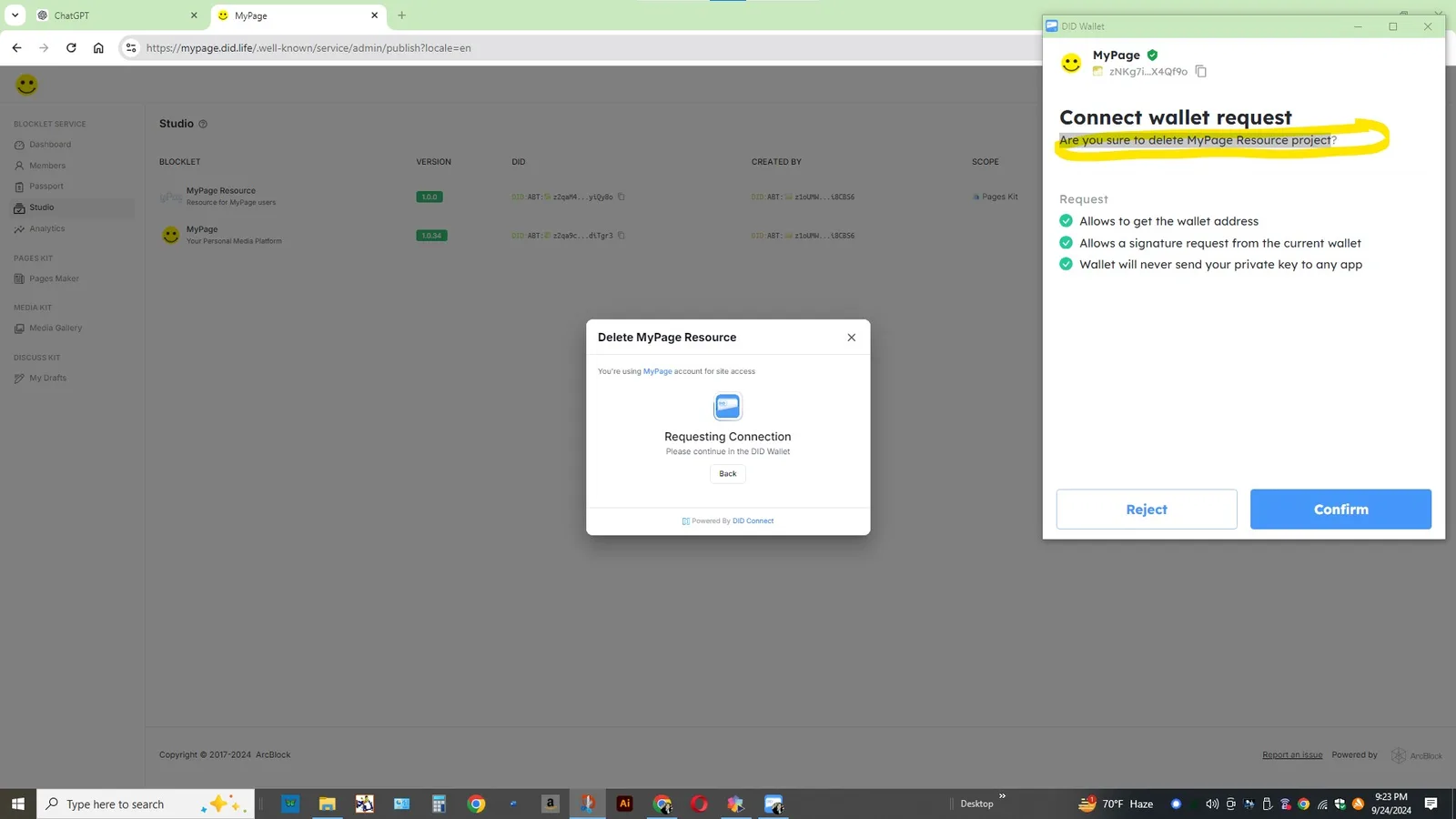
Task: Open a new browser tab
Action: click(401, 15)
